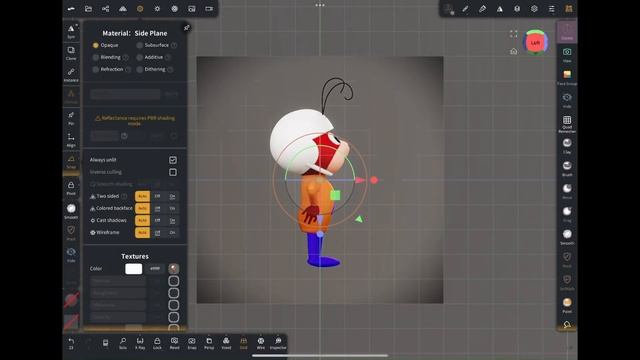Tap the Instance tool in left bar
This screenshot has width=640, height=360.
[71, 75]
